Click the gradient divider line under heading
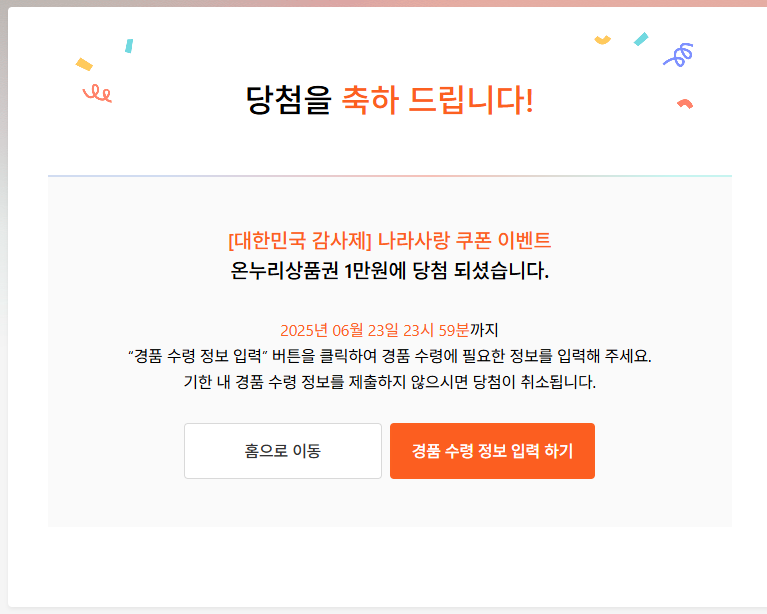This screenshot has width=767, height=614. (389, 176)
